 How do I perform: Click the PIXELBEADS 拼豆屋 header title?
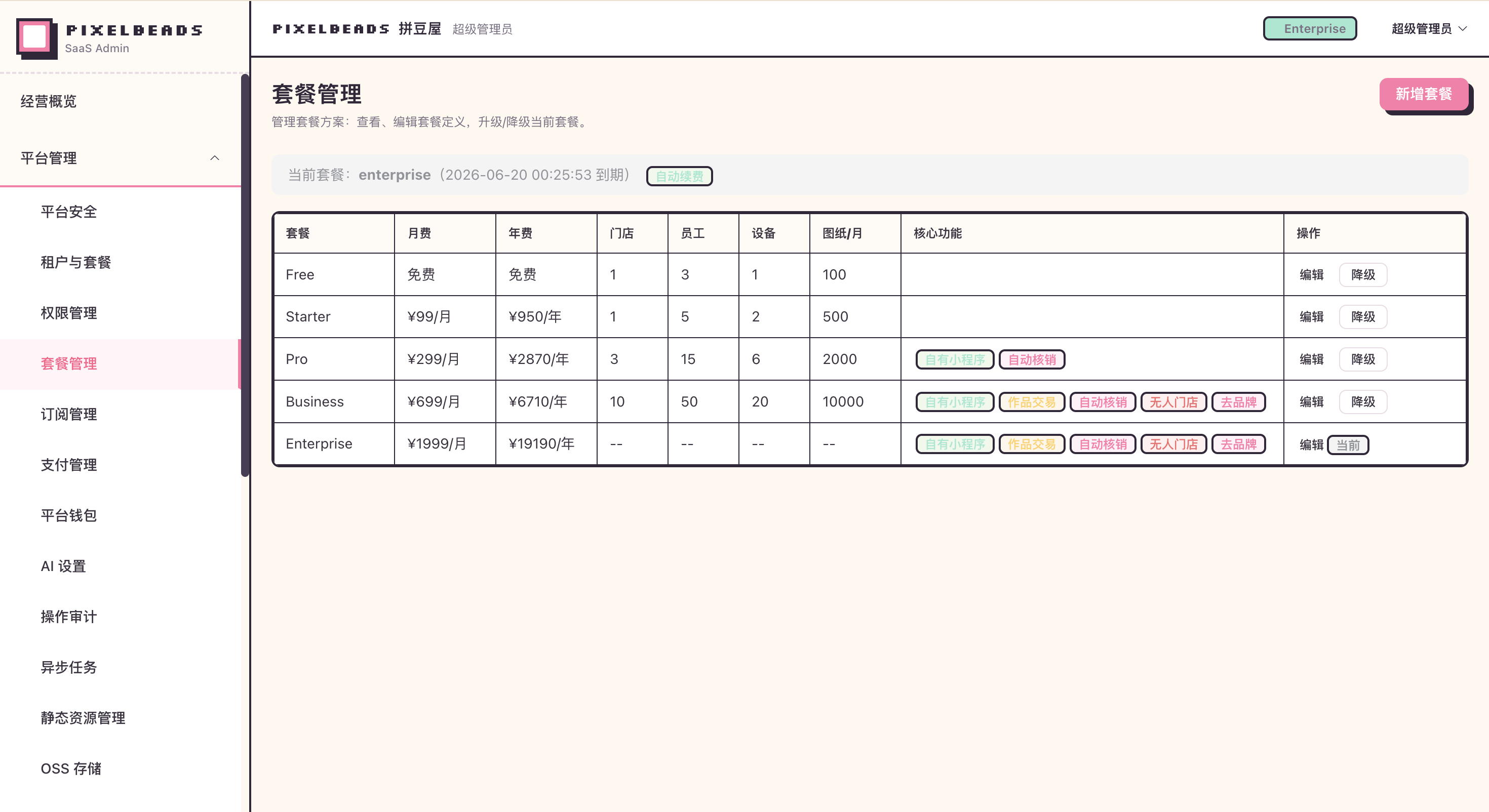tap(357, 28)
